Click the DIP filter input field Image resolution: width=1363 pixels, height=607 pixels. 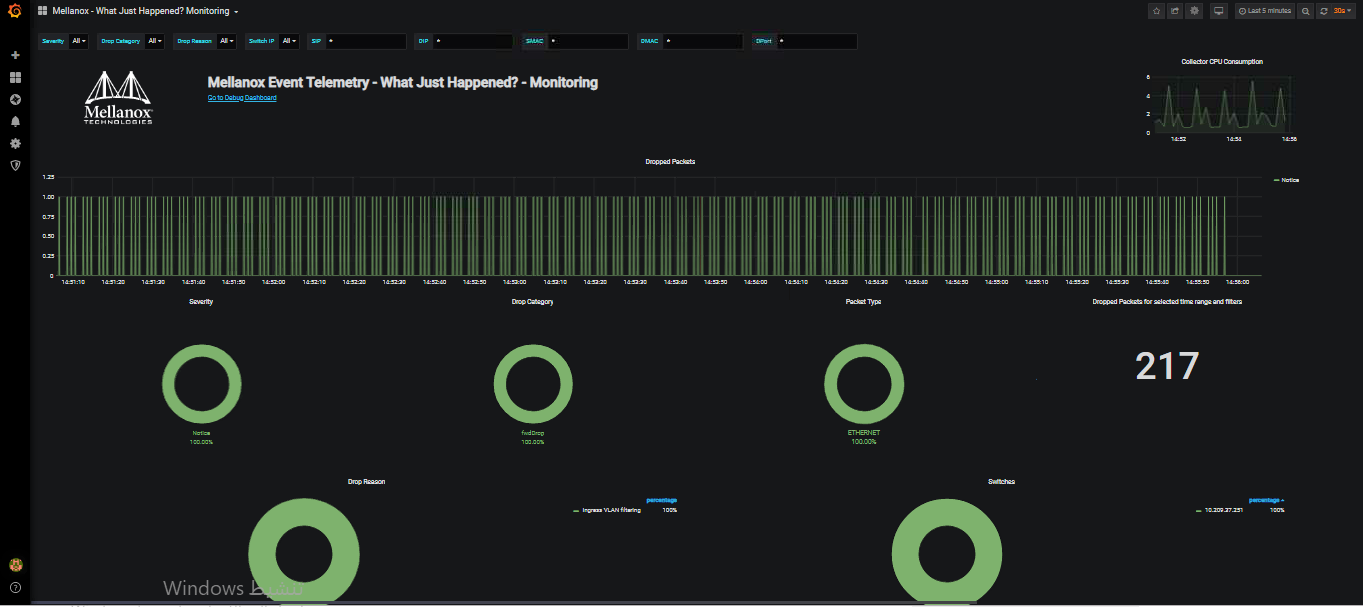pyautogui.click(x=473, y=41)
